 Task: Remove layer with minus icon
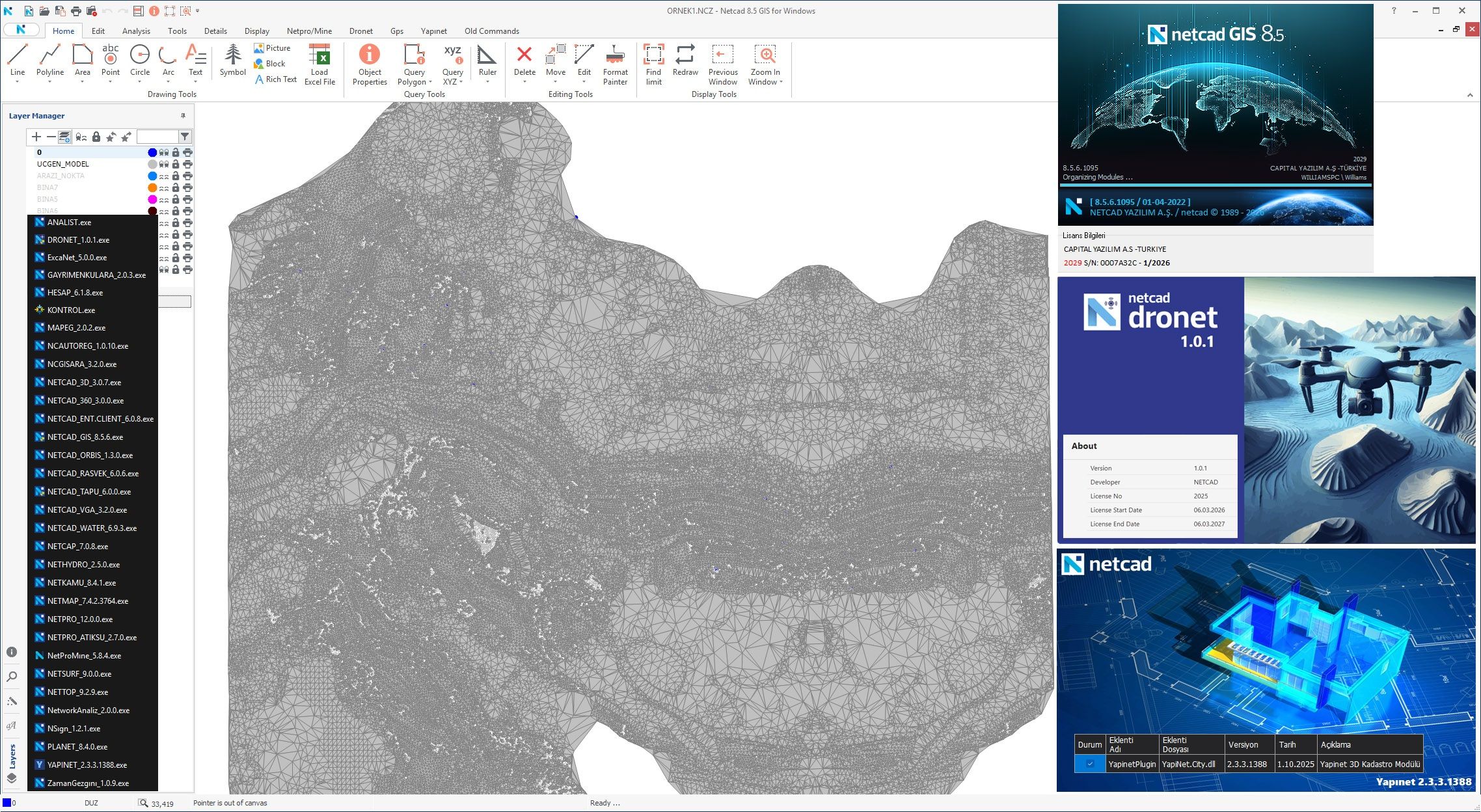(x=51, y=137)
